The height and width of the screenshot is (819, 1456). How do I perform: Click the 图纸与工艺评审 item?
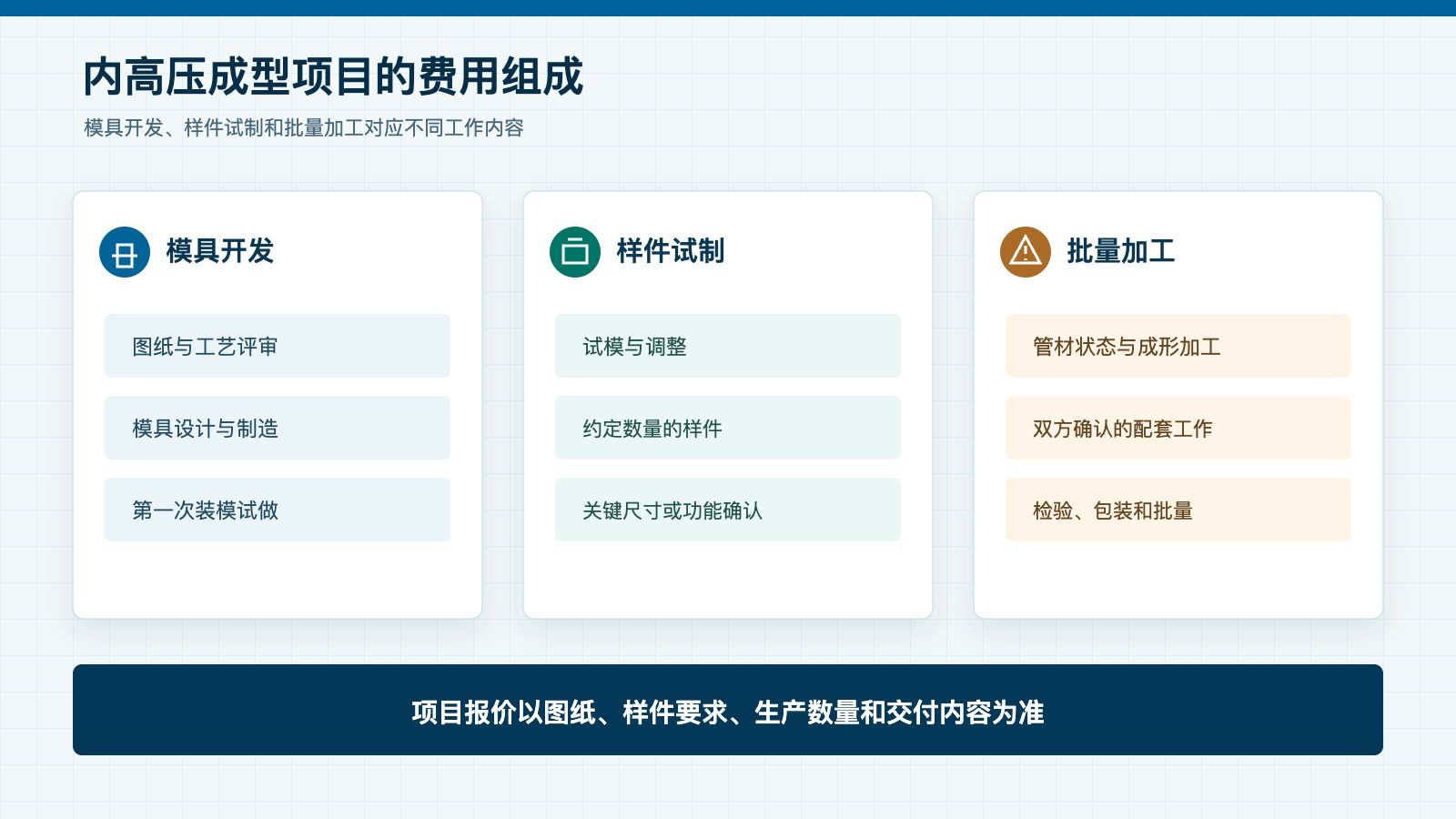[278, 346]
